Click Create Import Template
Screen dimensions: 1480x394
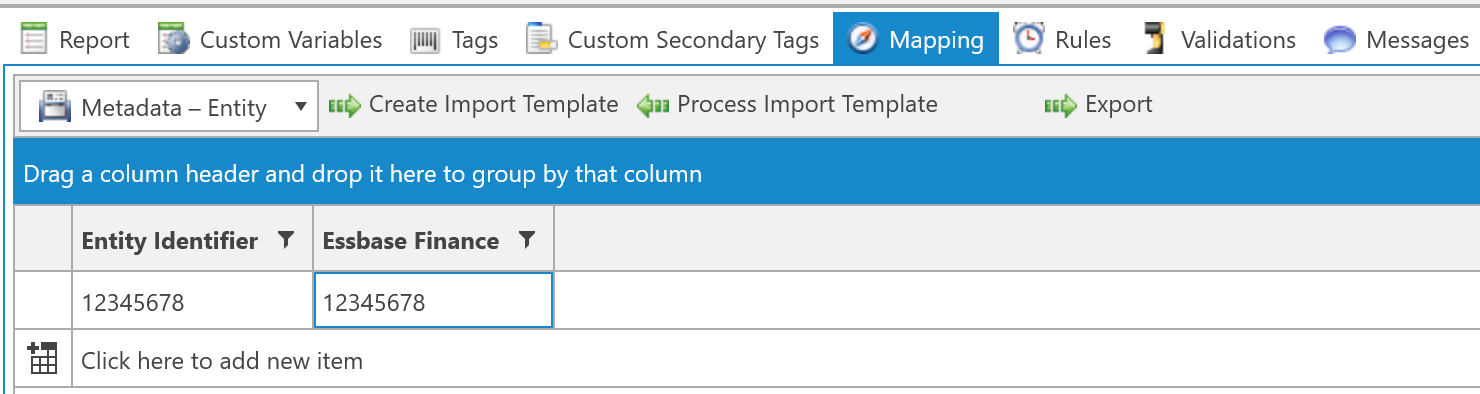(x=473, y=105)
